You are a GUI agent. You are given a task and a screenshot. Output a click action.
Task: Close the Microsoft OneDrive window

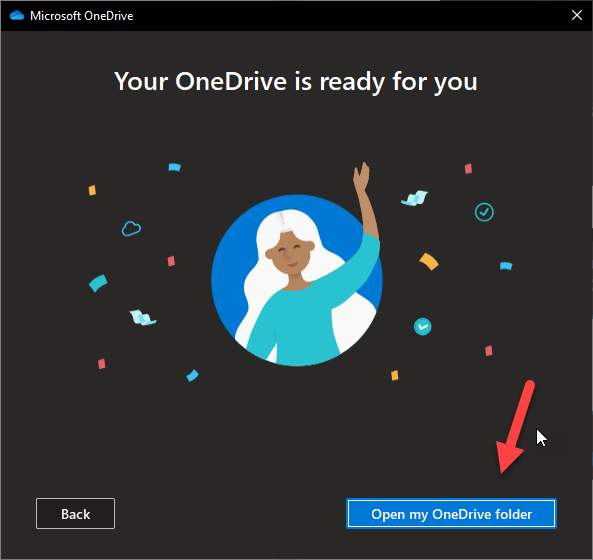point(576,15)
